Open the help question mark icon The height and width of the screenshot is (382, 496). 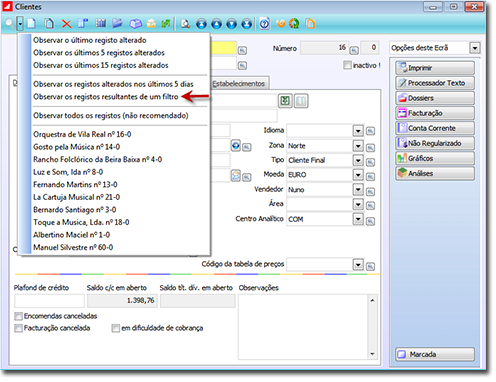coord(264,23)
